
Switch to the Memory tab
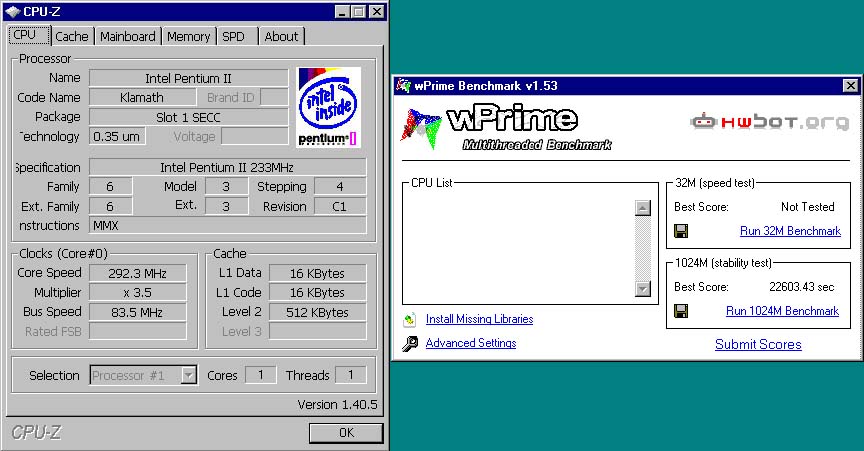[x=188, y=36]
